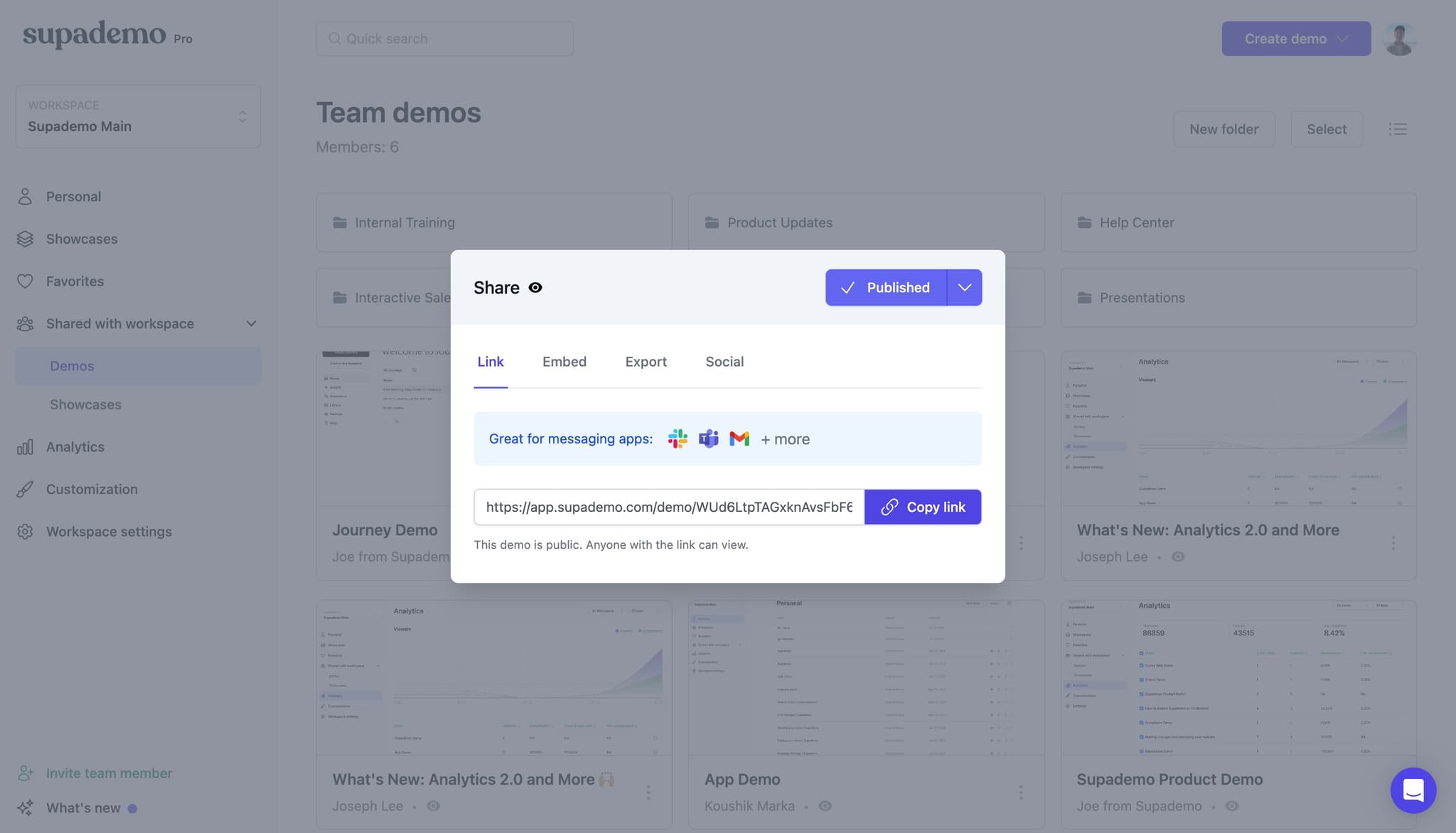Switch to list view layout
This screenshot has width=1456, height=833.
point(1398,129)
